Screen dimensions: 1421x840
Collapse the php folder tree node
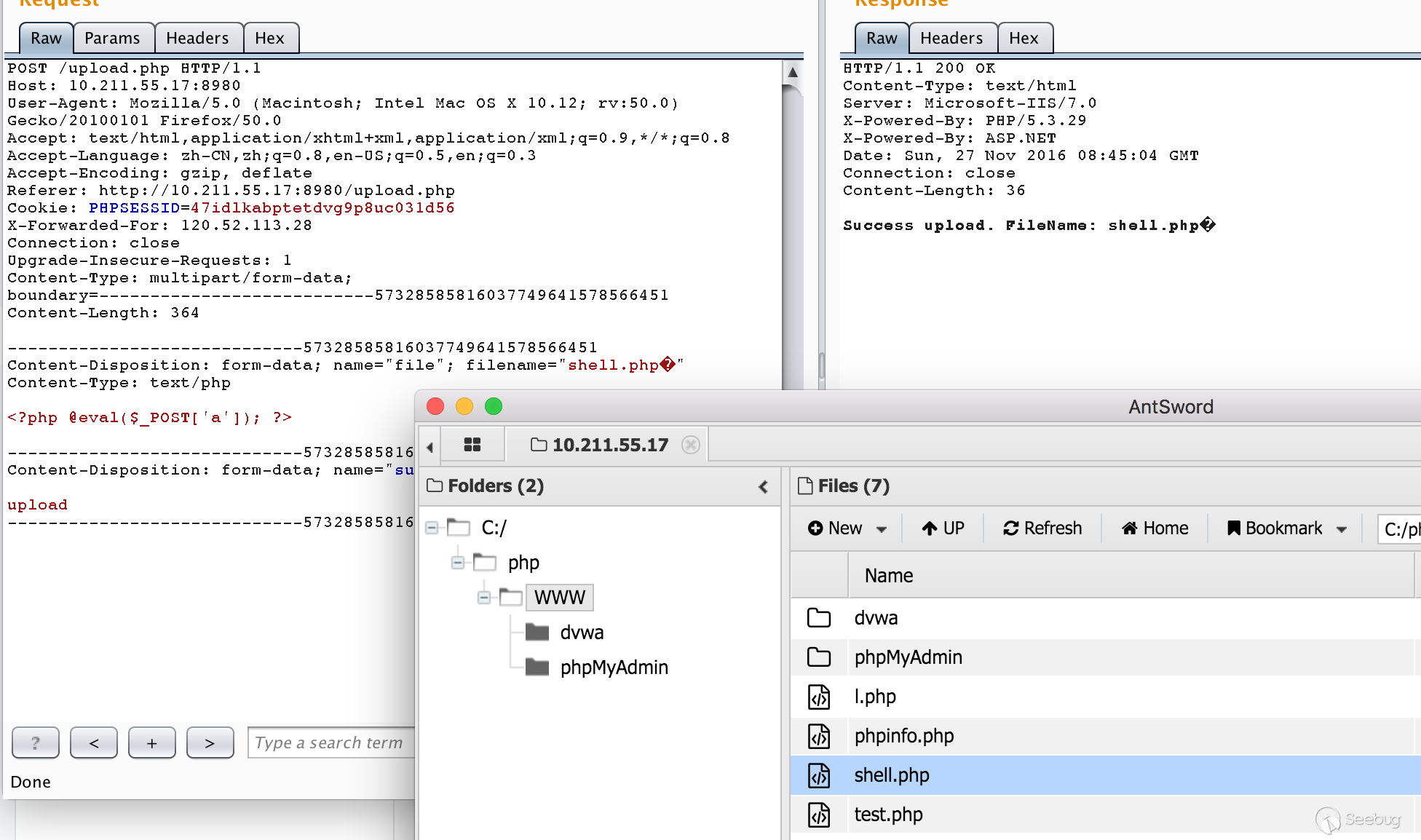tap(458, 563)
